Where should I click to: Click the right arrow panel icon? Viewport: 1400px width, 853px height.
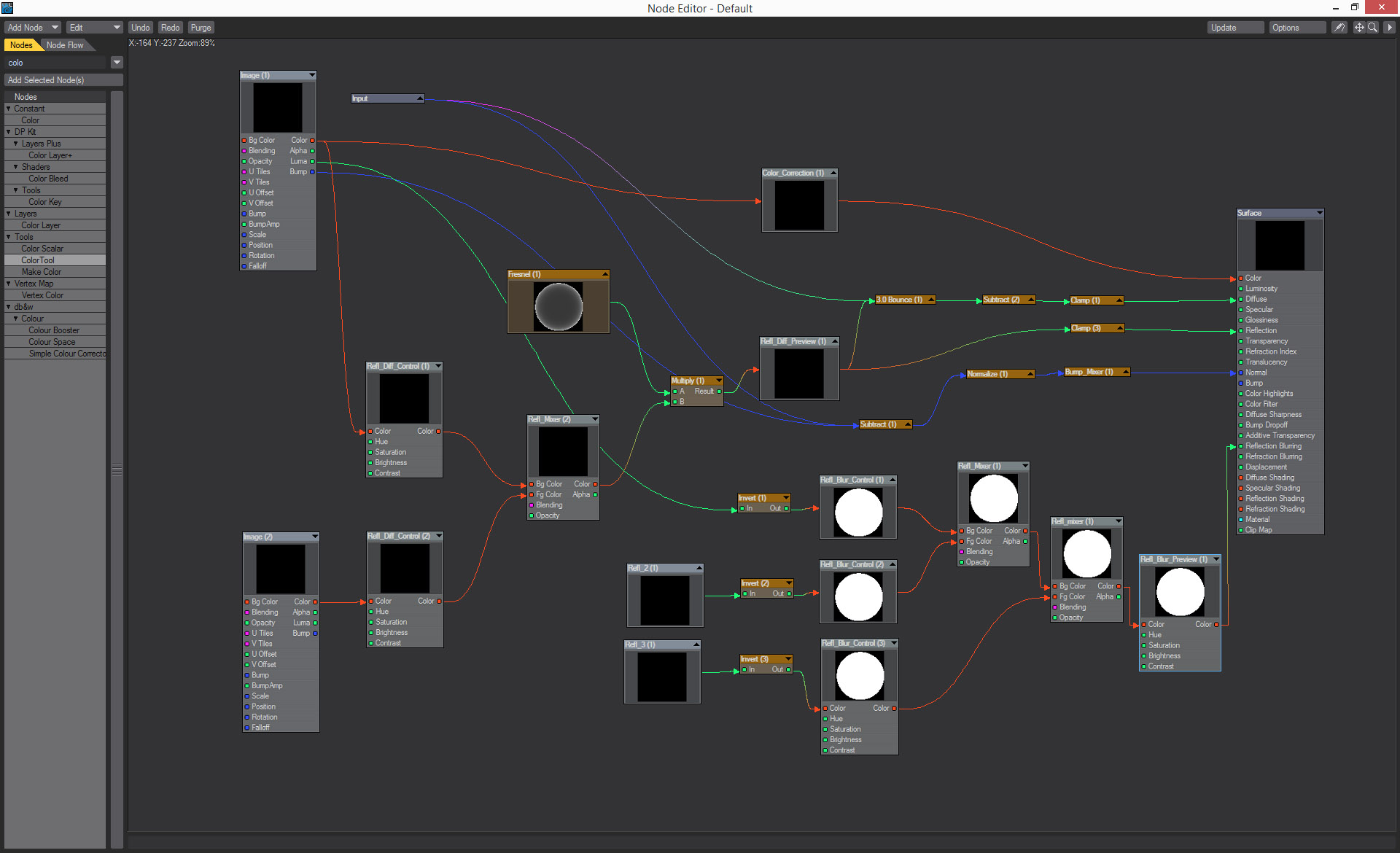(1389, 28)
